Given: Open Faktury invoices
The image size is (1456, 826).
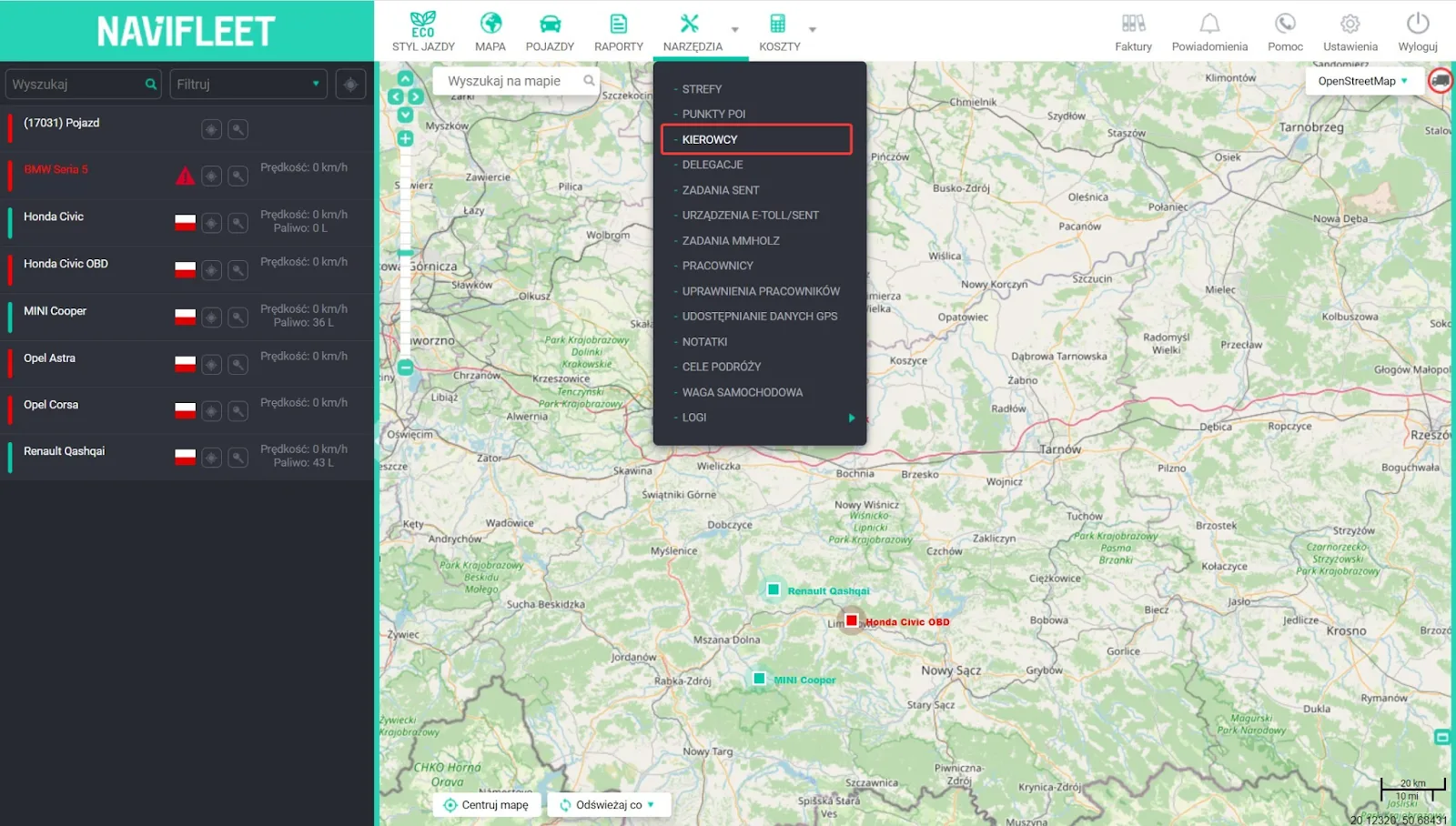Looking at the screenshot, I should click(x=1133, y=32).
